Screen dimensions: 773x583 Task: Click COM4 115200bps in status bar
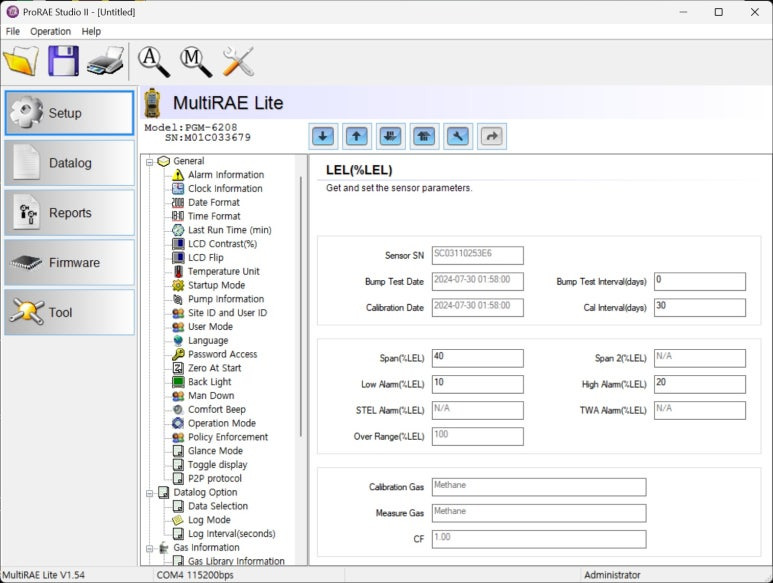pyautogui.click(x=195, y=575)
